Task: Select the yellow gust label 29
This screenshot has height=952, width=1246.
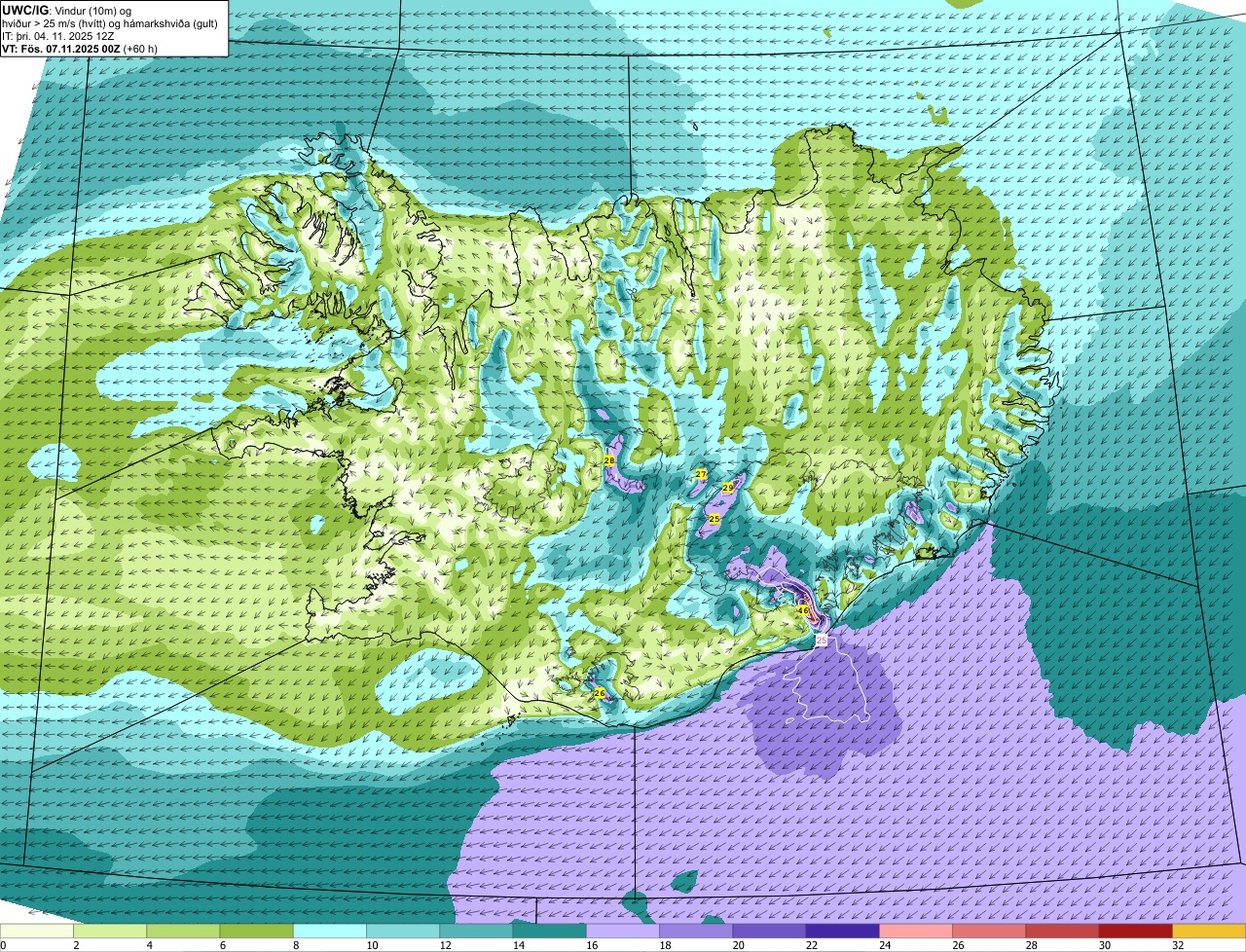Action: click(x=728, y=488)
